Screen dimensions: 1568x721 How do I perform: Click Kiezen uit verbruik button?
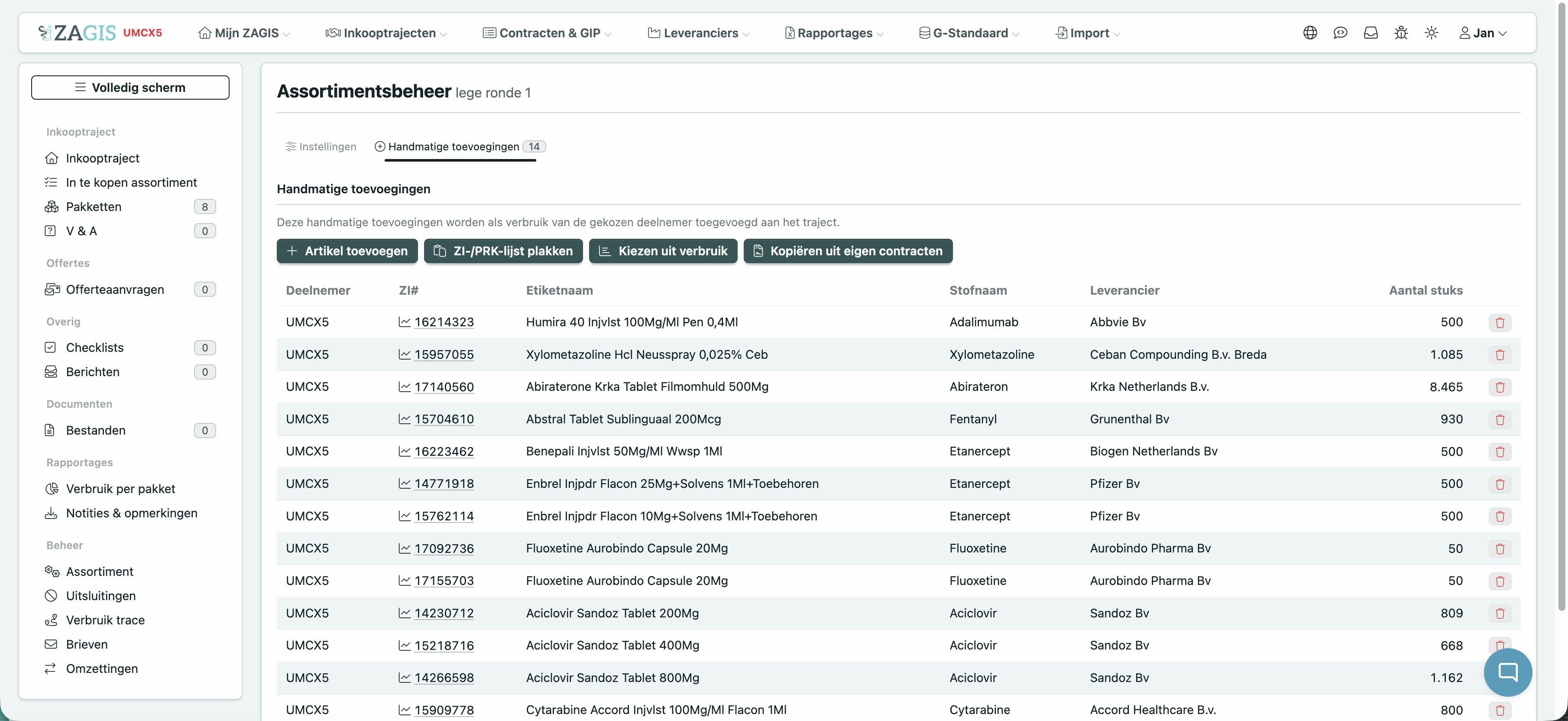[663, 251]
